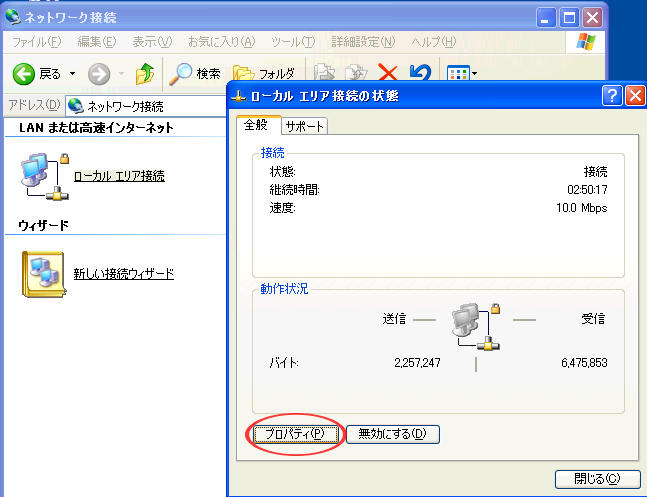
Task: Open the お気に入り(A) menu
Action: pyautogui.click(x=222, y=42)
